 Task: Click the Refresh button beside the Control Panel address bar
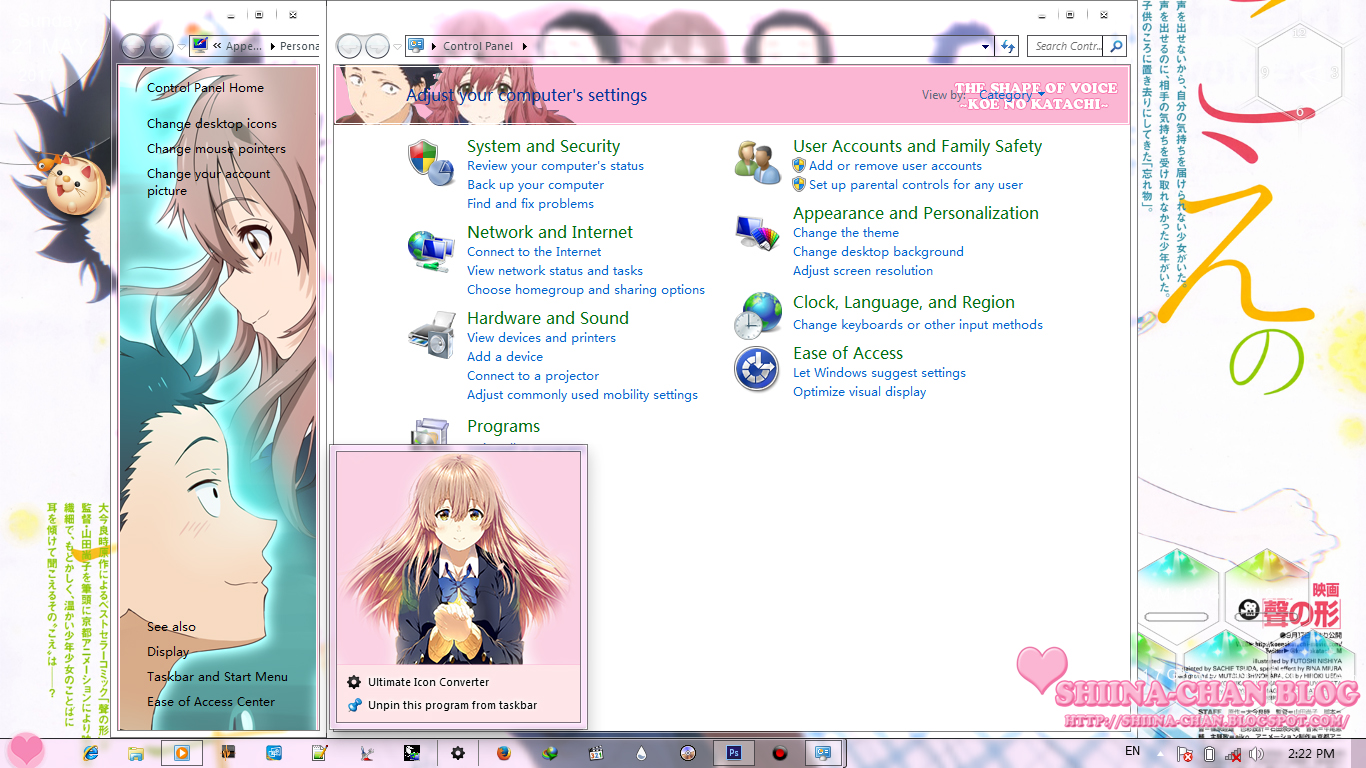pyautogui.click(x=1007, y=46)
